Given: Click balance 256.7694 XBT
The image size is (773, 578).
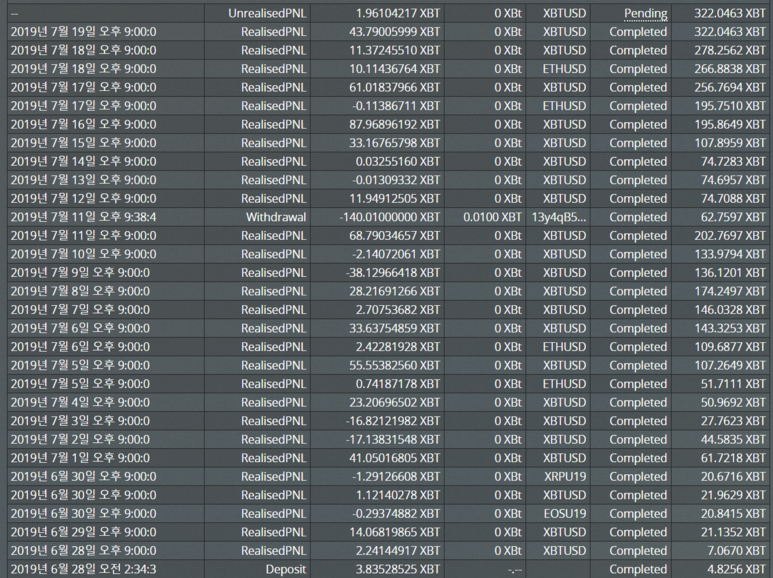Looking at the screenshot, I should coord(730,87).
